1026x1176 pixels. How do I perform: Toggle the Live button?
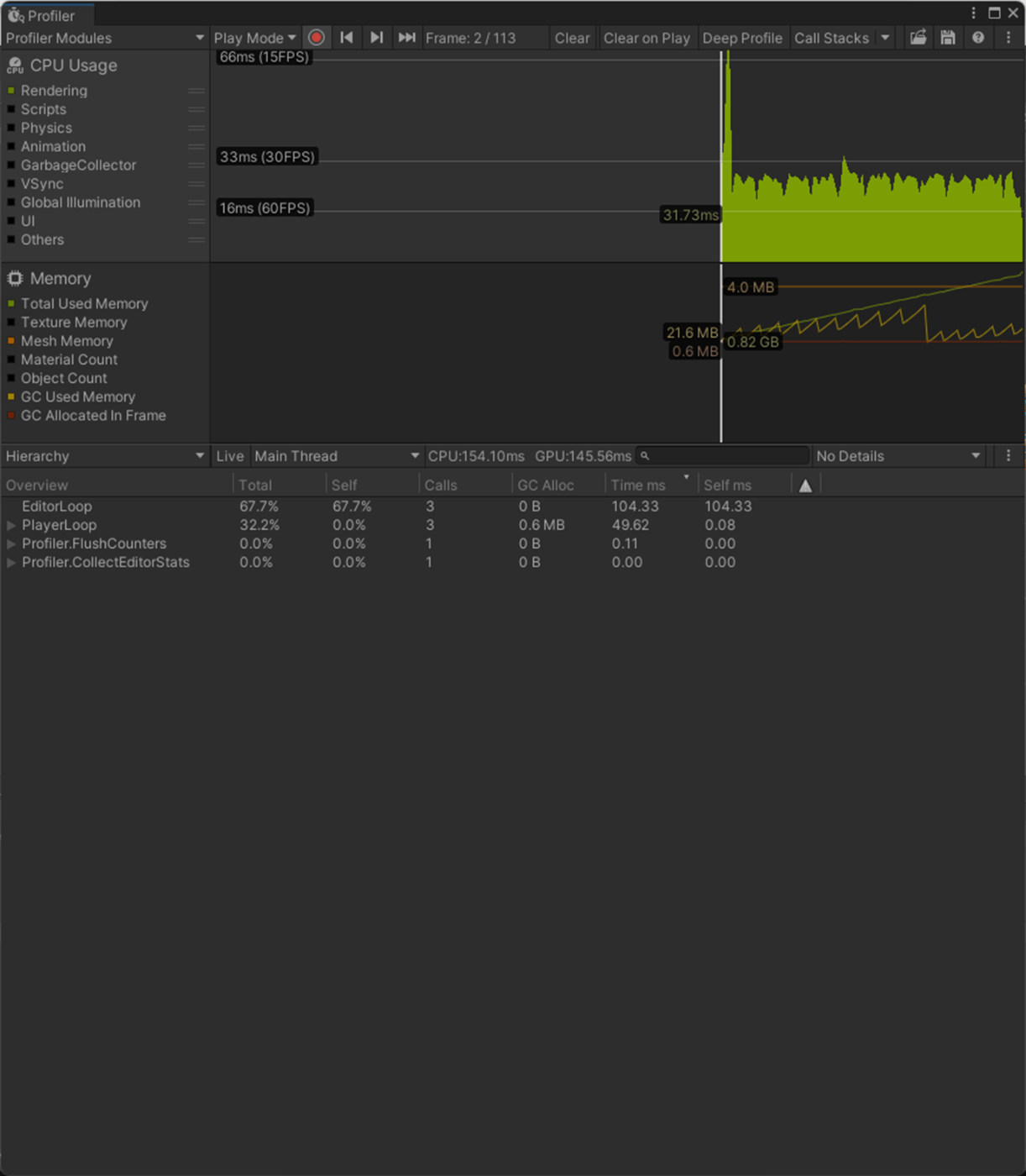click(x=230, y=456)
